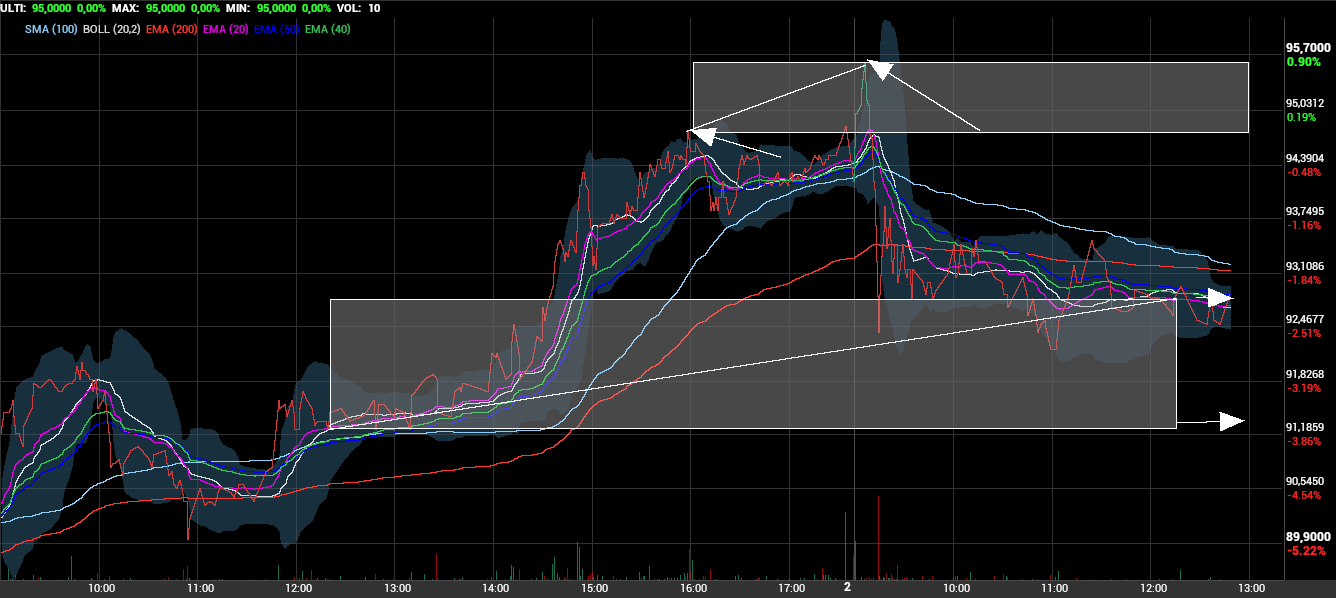Screen dimensions: 1336x598
Task: Select the green EMA (40) indicator label
Action: [328, 29]
